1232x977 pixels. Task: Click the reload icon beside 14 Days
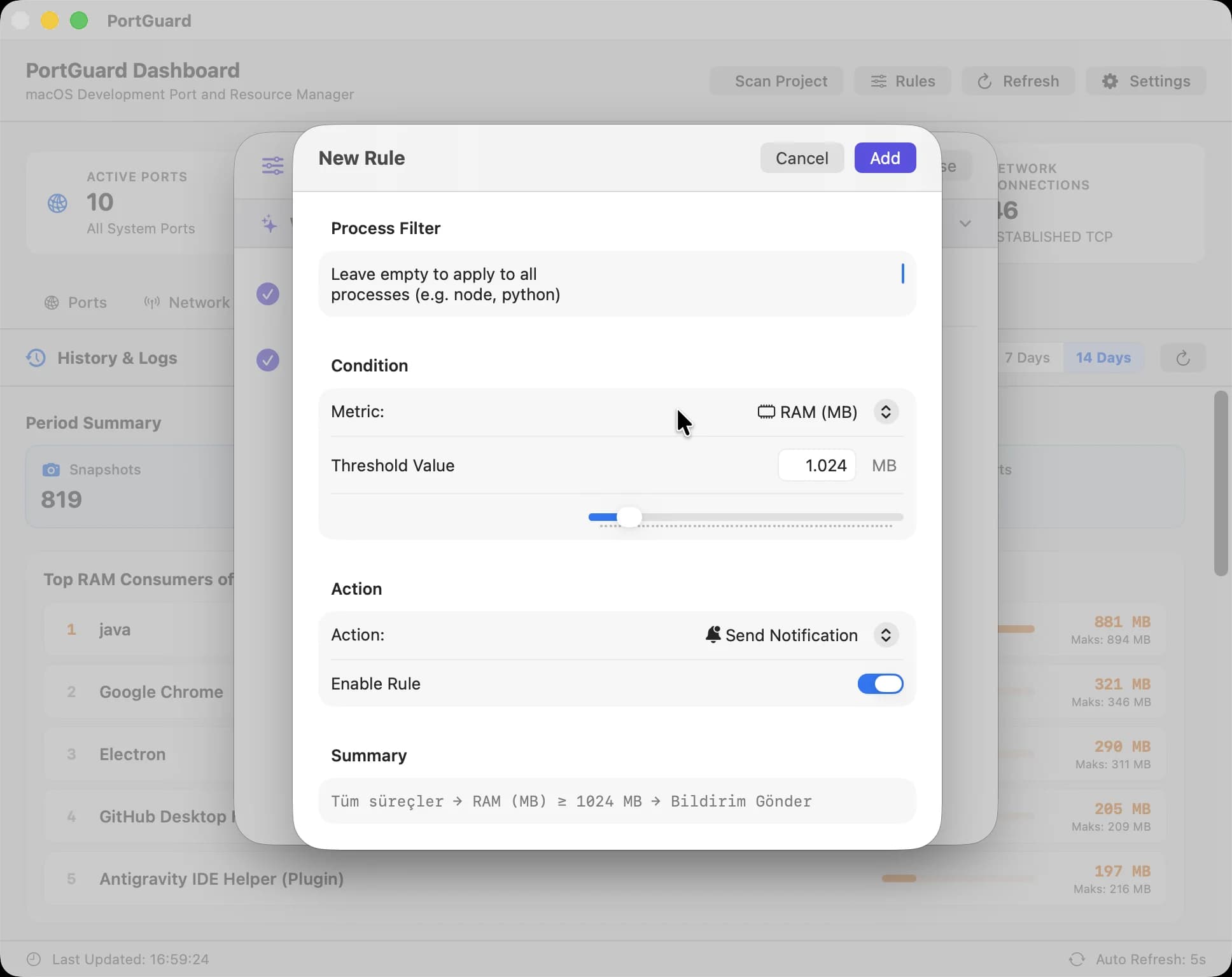pyautogui.click(x=1183, y=358)
